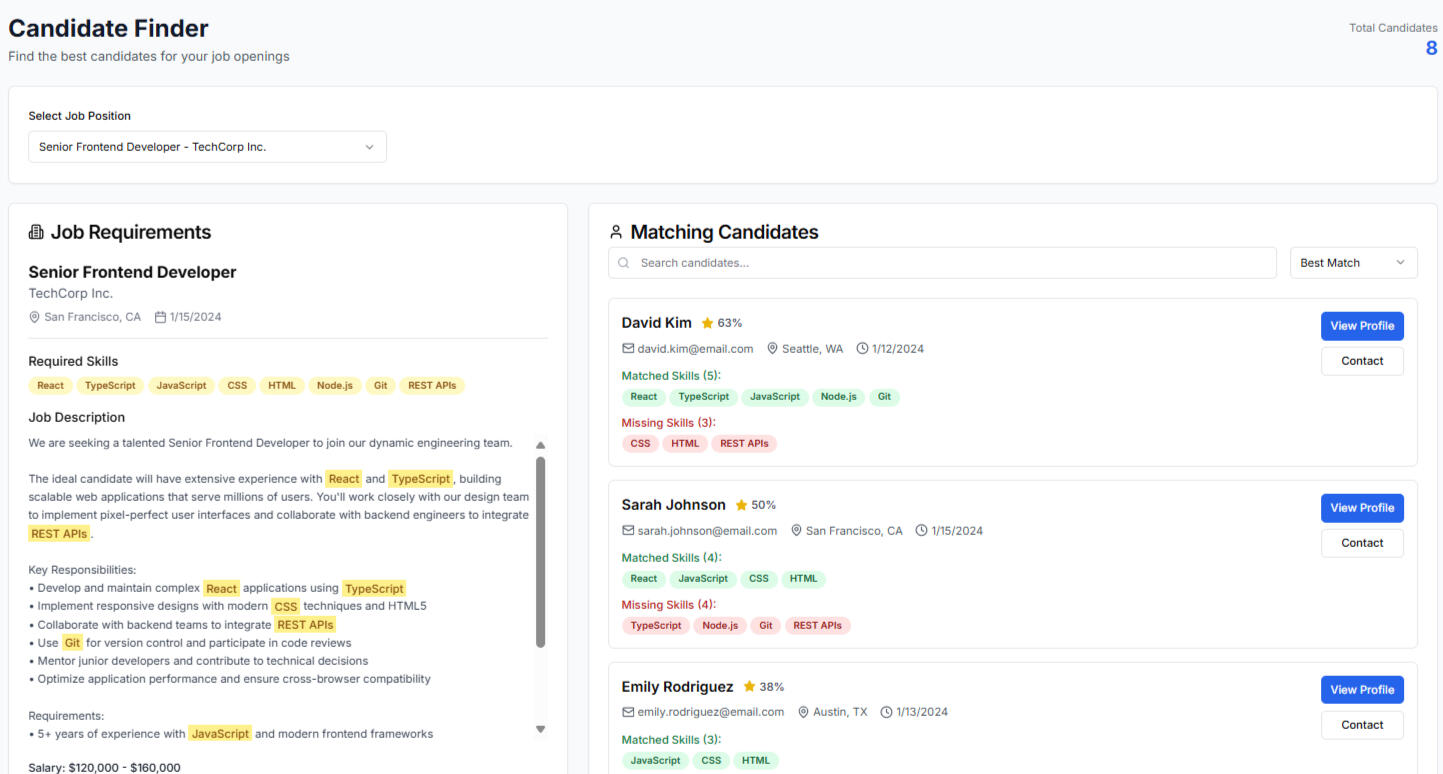Click the envelope icon beside david.kim@email.com
This screenshot has height=774, width=1443.
(628, 349)
